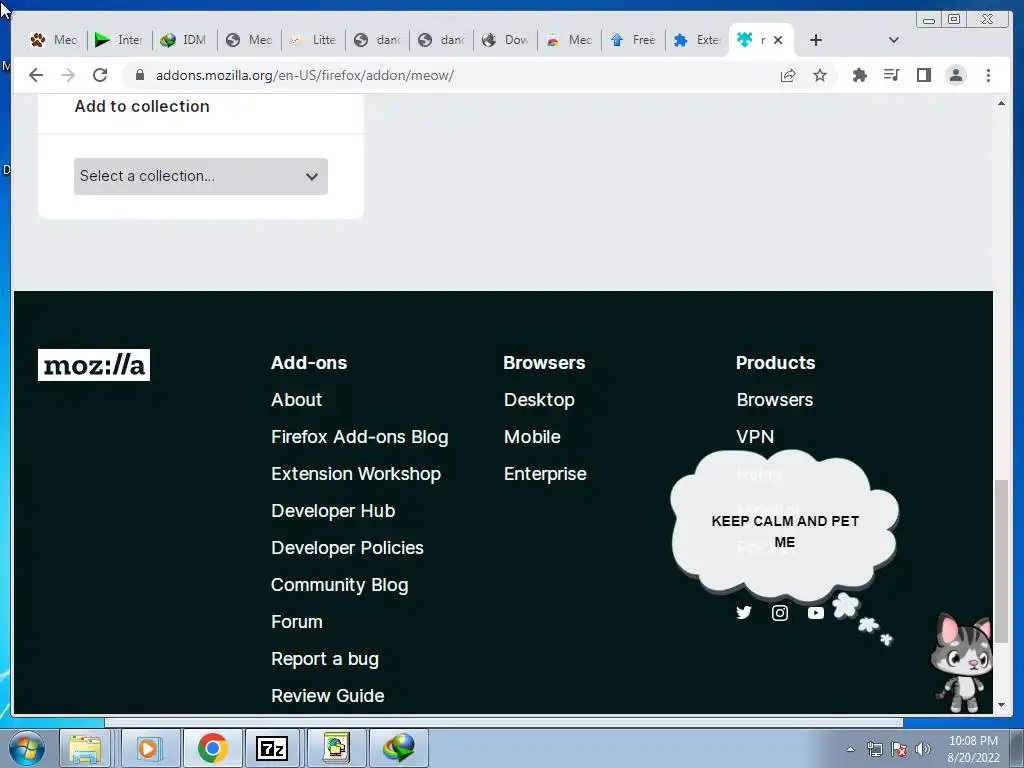Open the Mozilla Instagram icon
The width and height of the screenshot is (1024, 768).
pyautogui.click(x=780, y=613)
